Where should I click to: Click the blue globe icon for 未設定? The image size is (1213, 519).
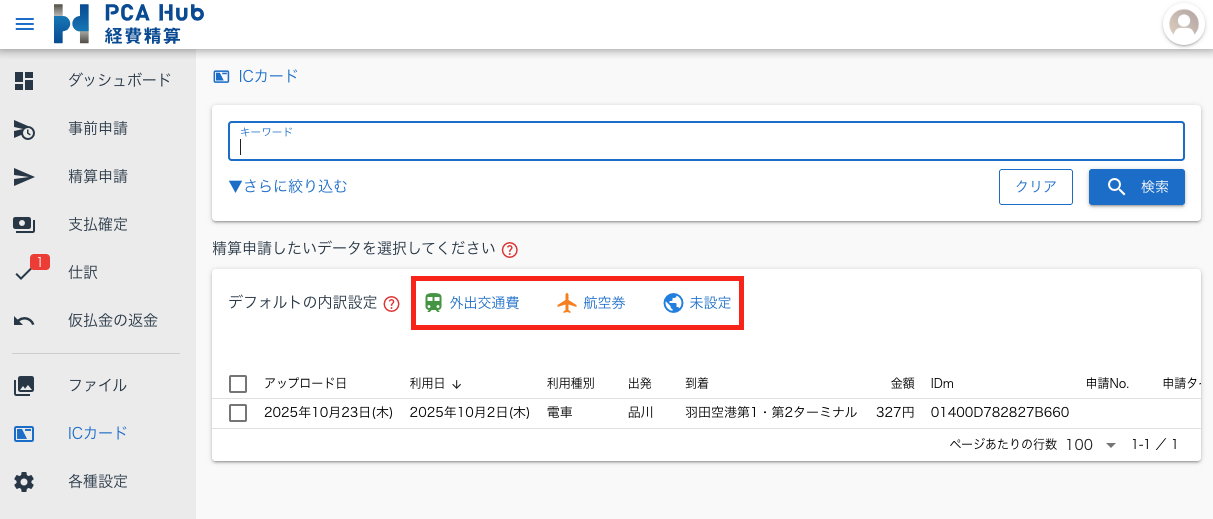click(674, 303)
